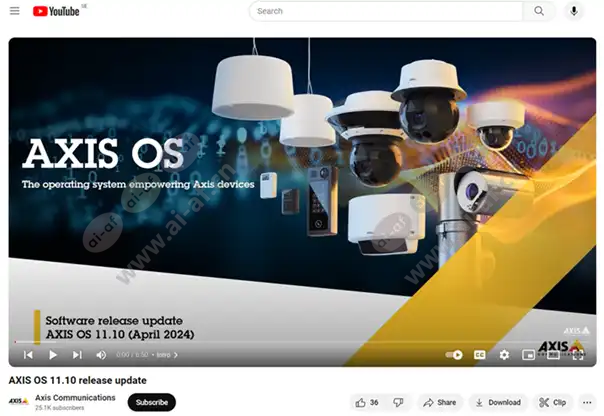
Task: Focus the Search input field
Action: pos(386,11)
